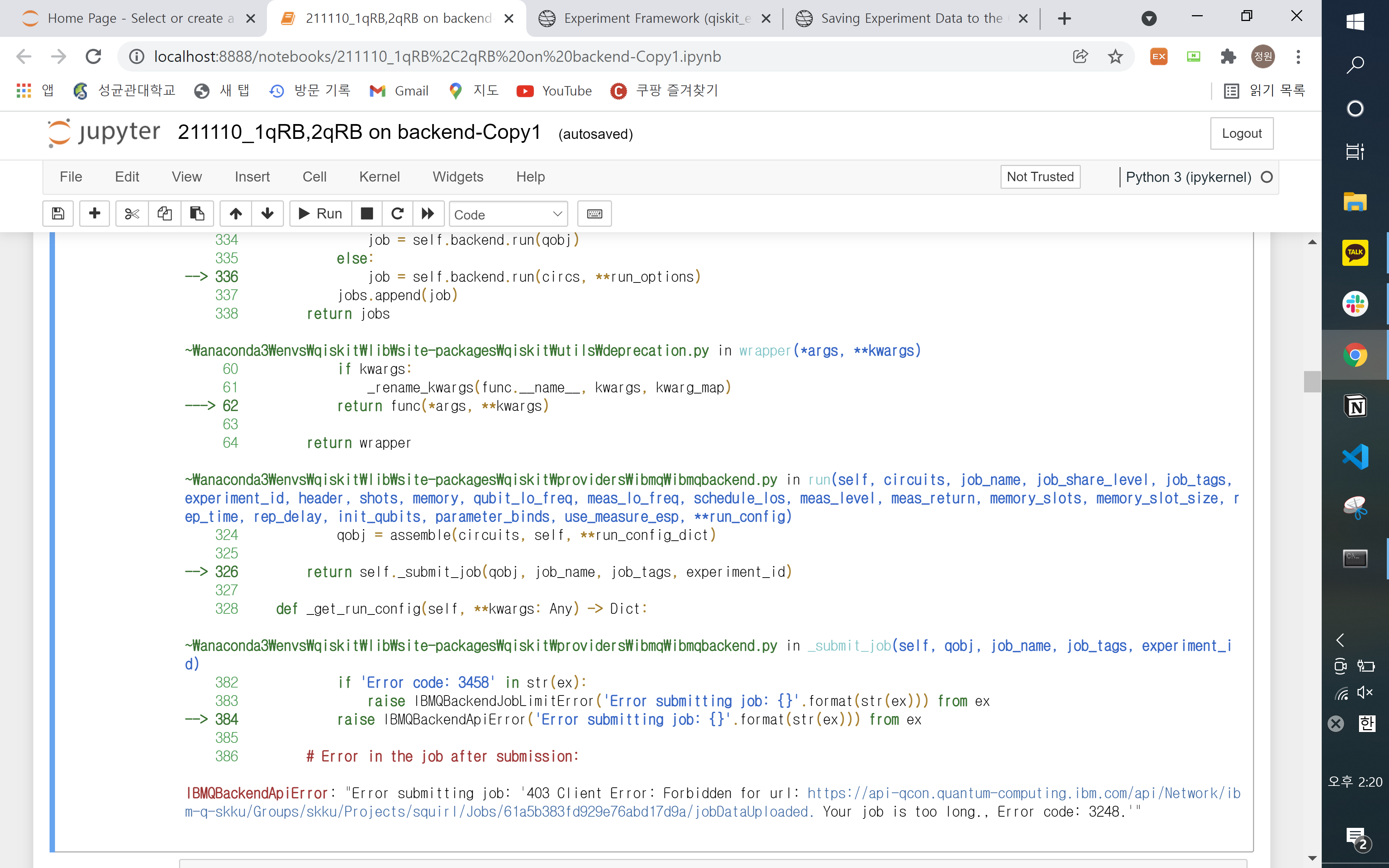Expand hidden icons in the system tray
The height and width of the screenshot is (868, 1389).
pyautogui.click(x=1341, y=640)
